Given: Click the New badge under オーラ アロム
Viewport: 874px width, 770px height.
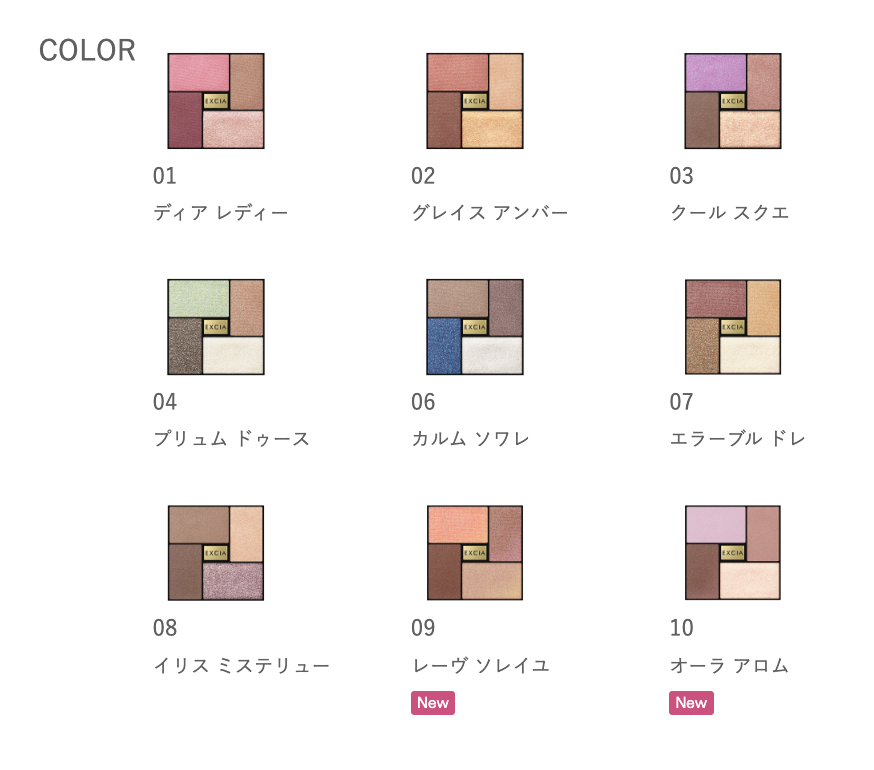Looking at the screenshot, I should [691, 703].
